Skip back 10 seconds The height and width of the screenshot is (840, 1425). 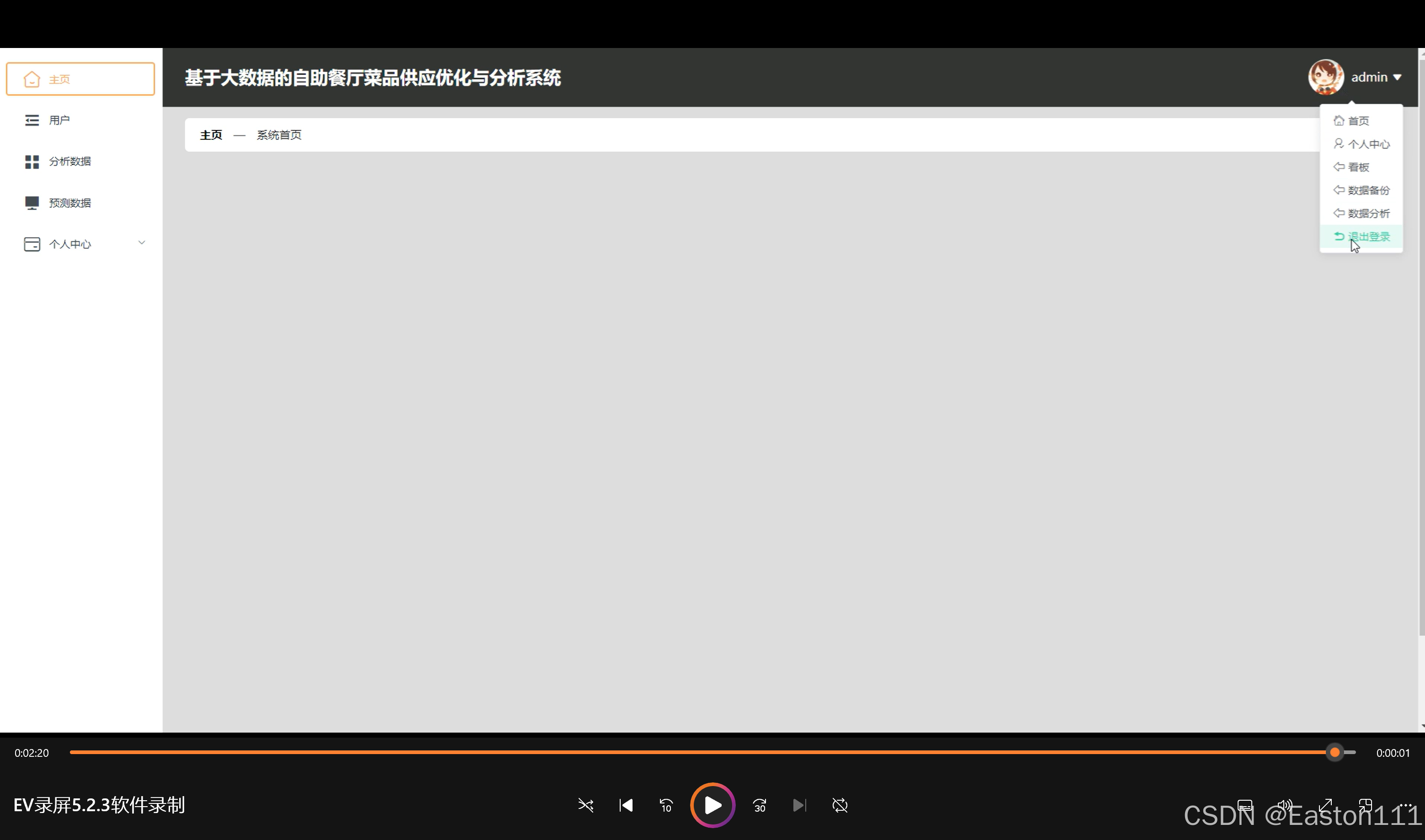click(666, 805)
